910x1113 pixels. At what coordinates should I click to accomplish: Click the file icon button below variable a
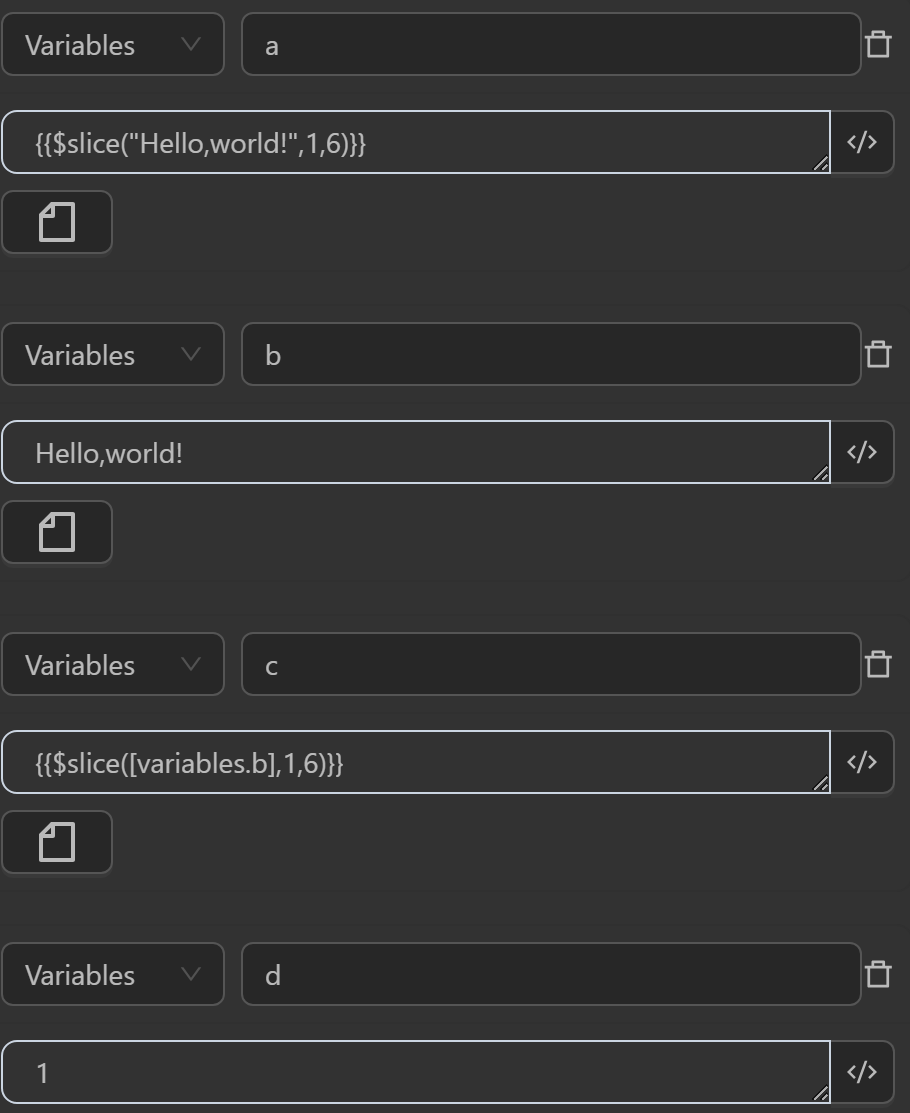point(57,222)
